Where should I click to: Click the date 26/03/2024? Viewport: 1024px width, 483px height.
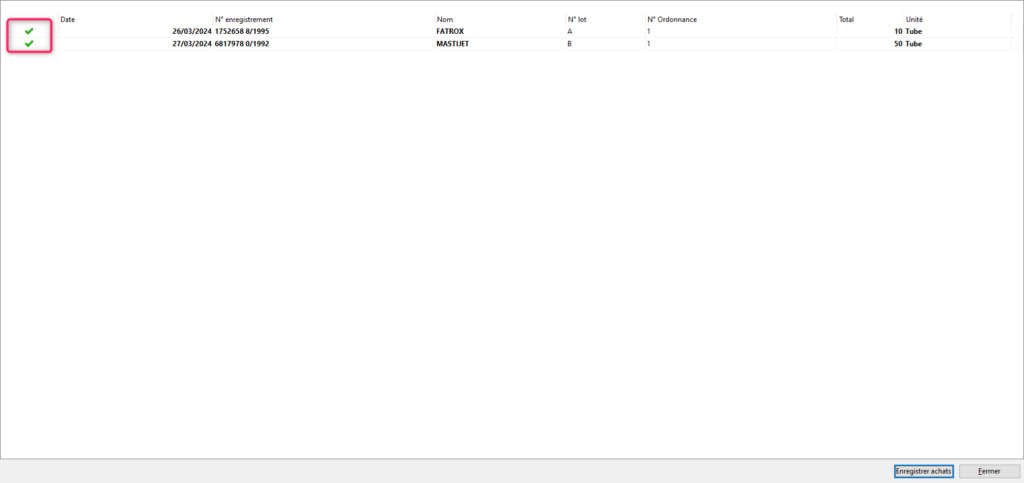pos(191,32)
